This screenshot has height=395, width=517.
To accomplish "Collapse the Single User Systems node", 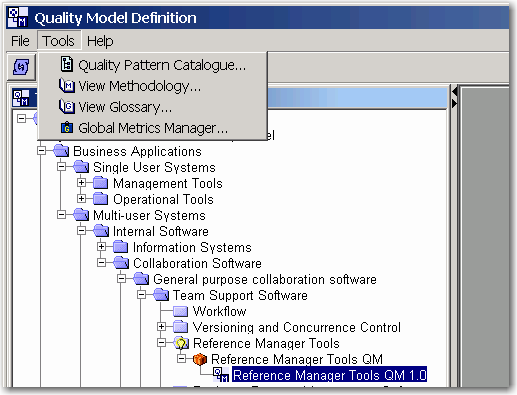I will tap(61, 167).
